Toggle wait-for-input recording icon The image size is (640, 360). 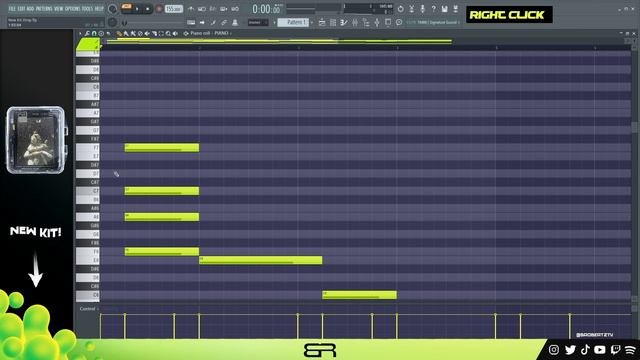[202, 9]
